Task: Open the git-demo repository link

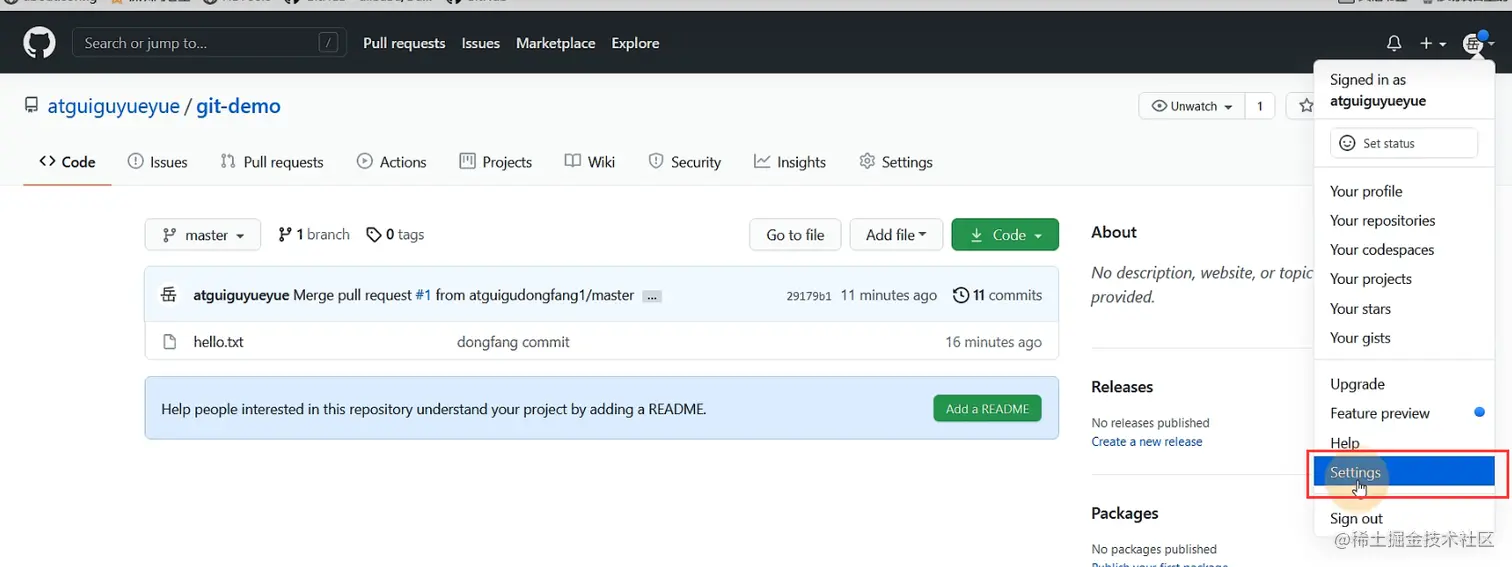Action: [x=238, y=106]
